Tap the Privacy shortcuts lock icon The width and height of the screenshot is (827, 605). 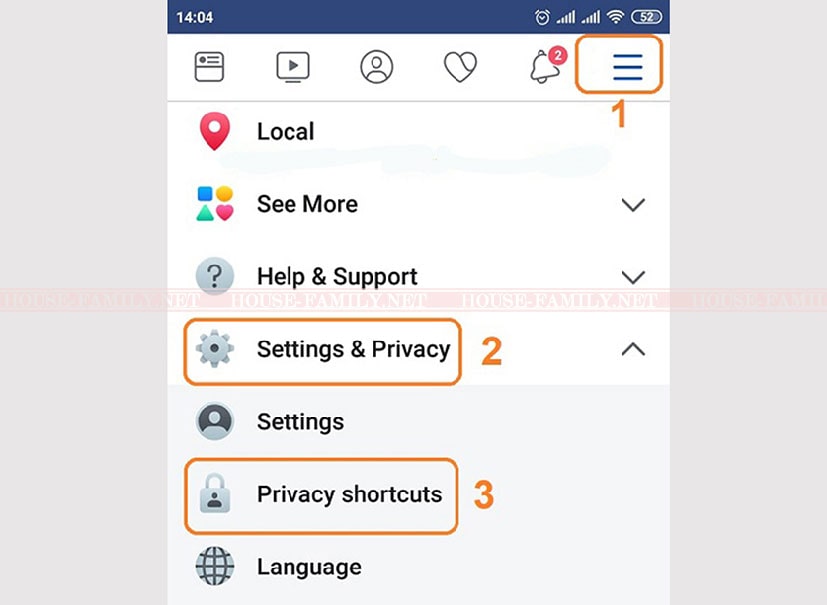(215, 494)
